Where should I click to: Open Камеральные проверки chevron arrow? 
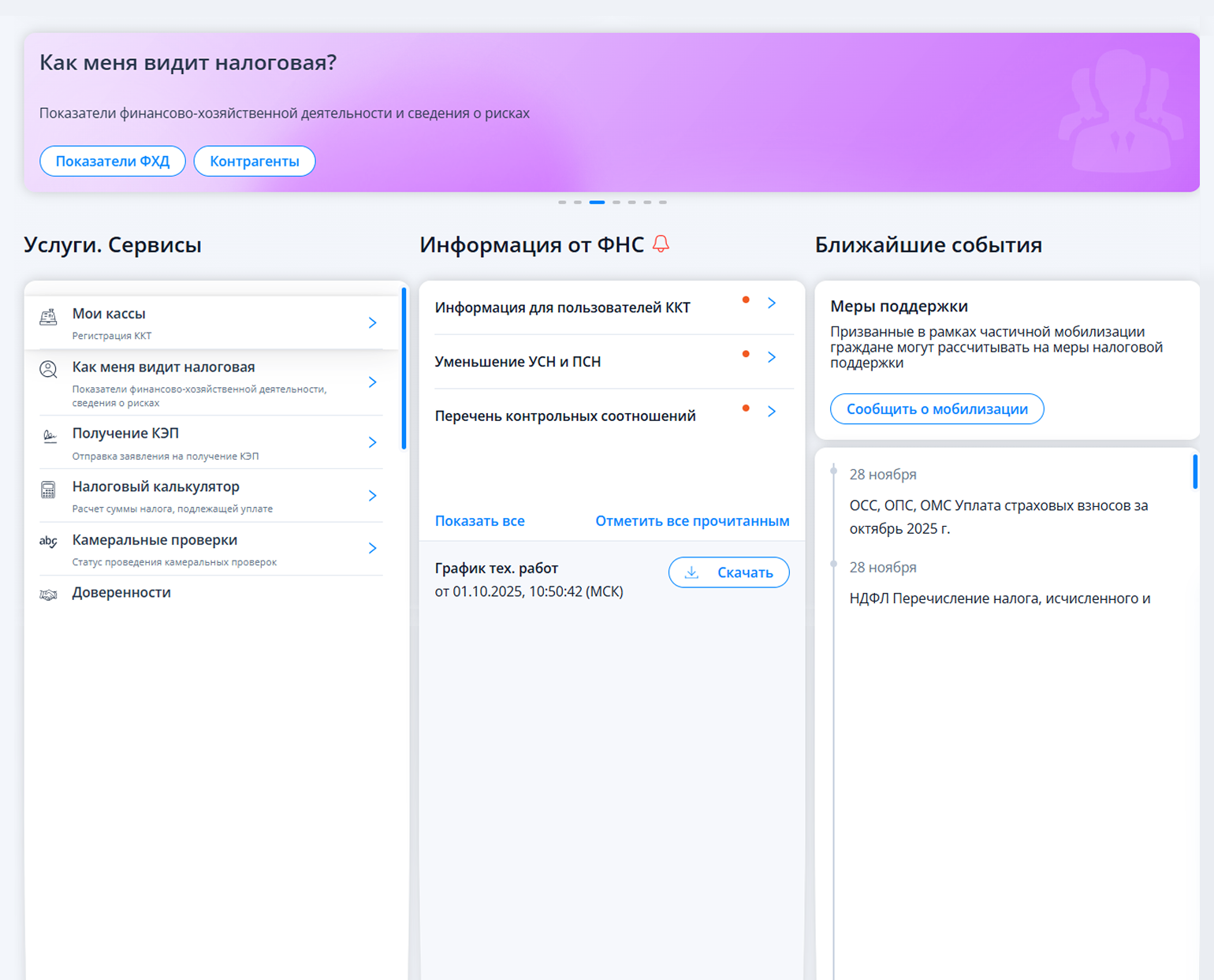[x=373, y=548]
